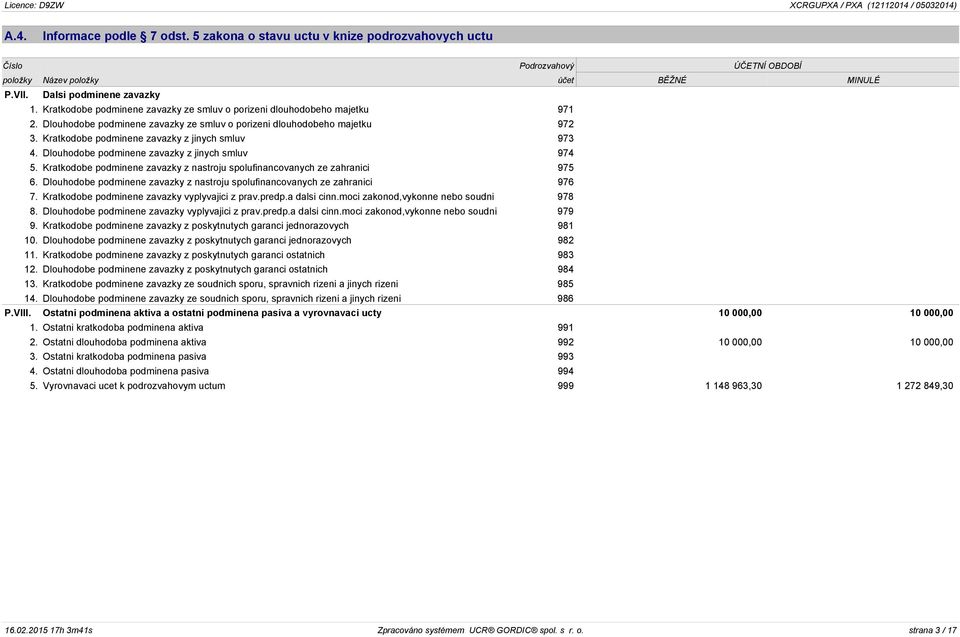Click 'Vyrovnavaci ucet k podrozvahovym uctum' row
Viewport: 960px width, 637px height.
tap(480, 386)
